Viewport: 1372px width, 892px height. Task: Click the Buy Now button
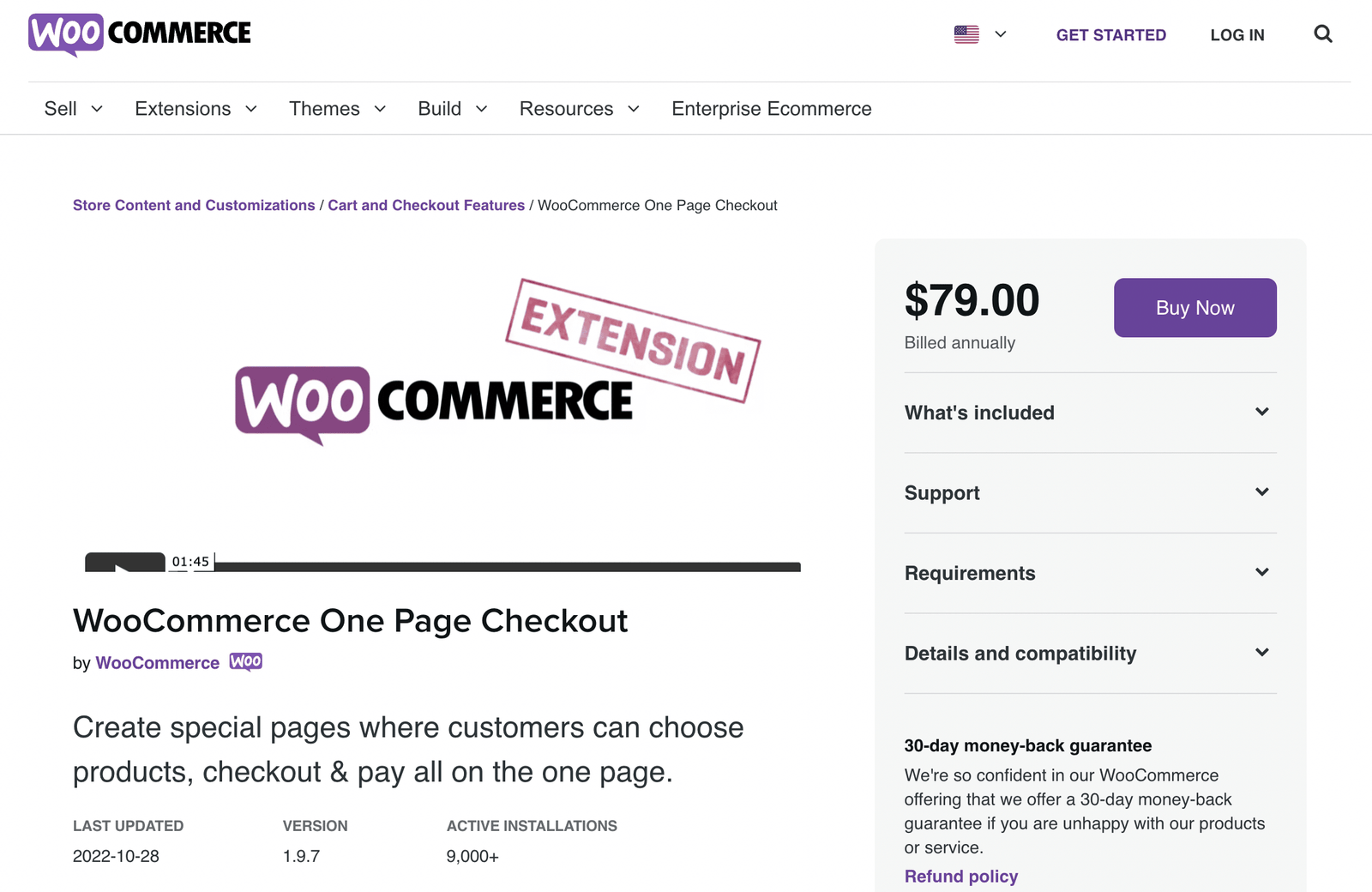click(x=1195, y=308)
